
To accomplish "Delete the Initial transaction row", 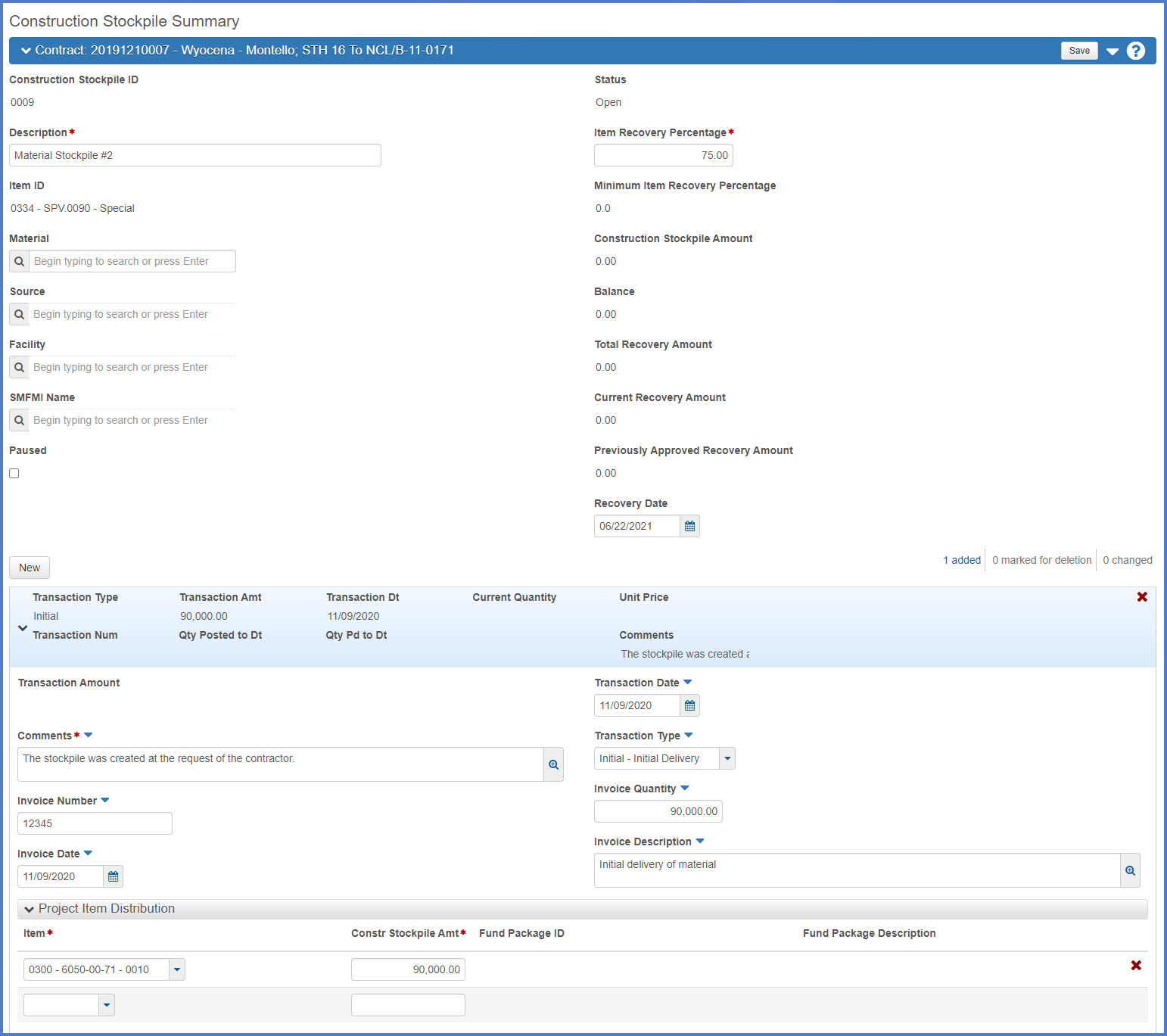I will click(x=1142, y=597).
